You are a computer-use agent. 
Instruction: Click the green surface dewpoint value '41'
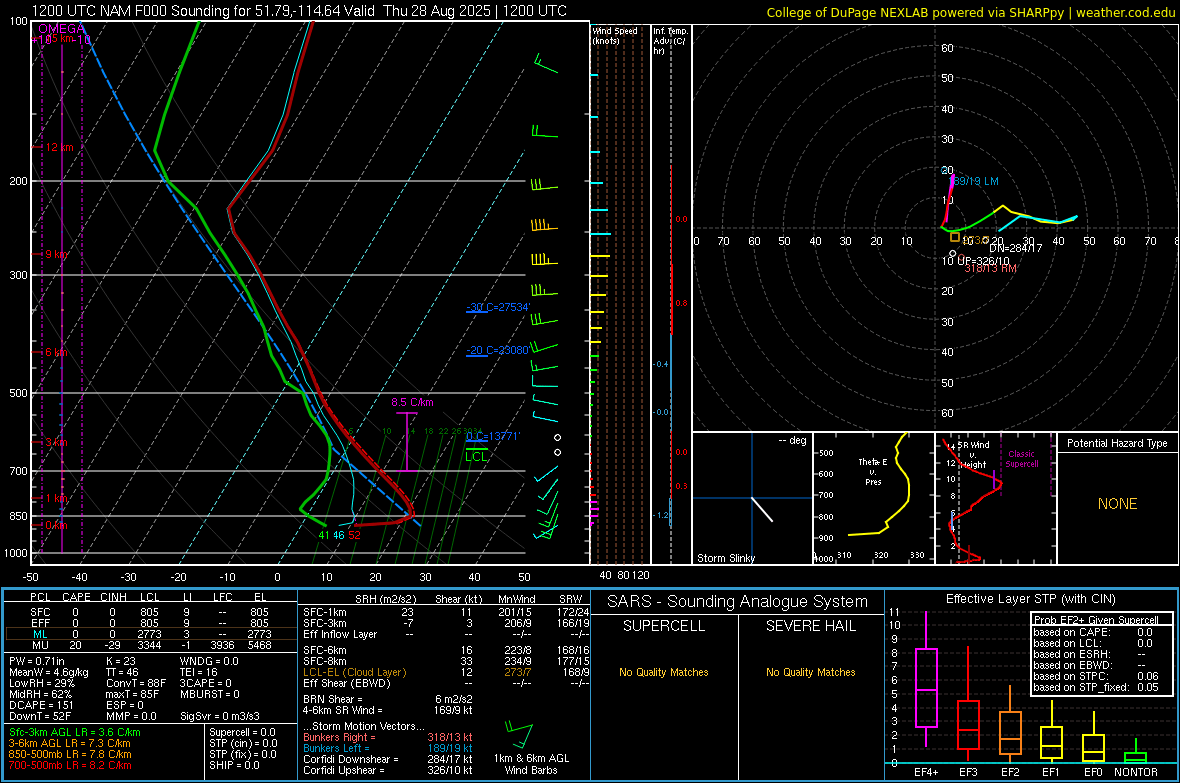pos(324,535)
